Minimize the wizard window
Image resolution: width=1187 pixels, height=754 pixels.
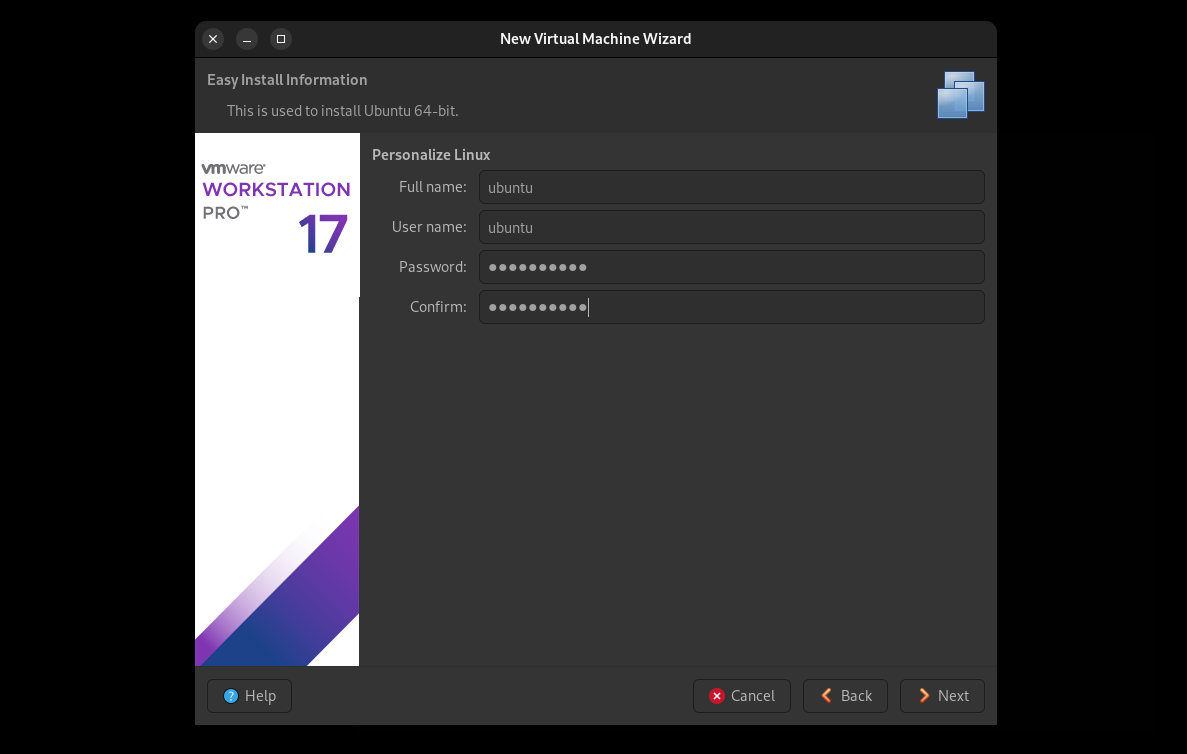247,39
